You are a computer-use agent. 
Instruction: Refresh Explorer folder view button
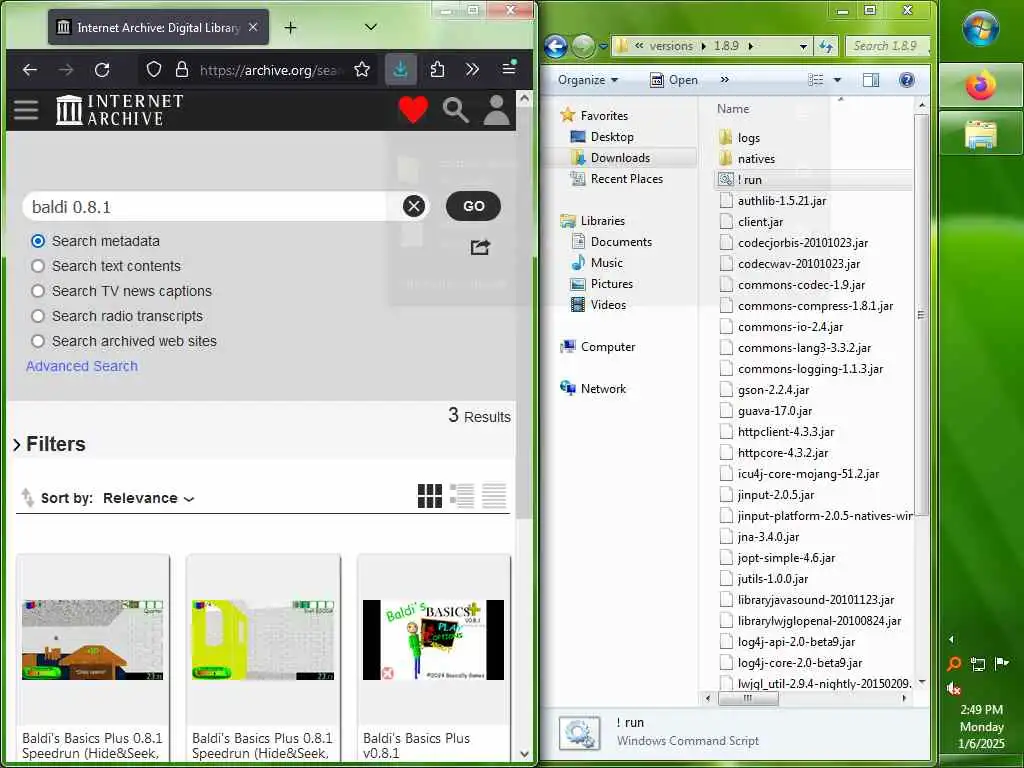pos(826,46)
